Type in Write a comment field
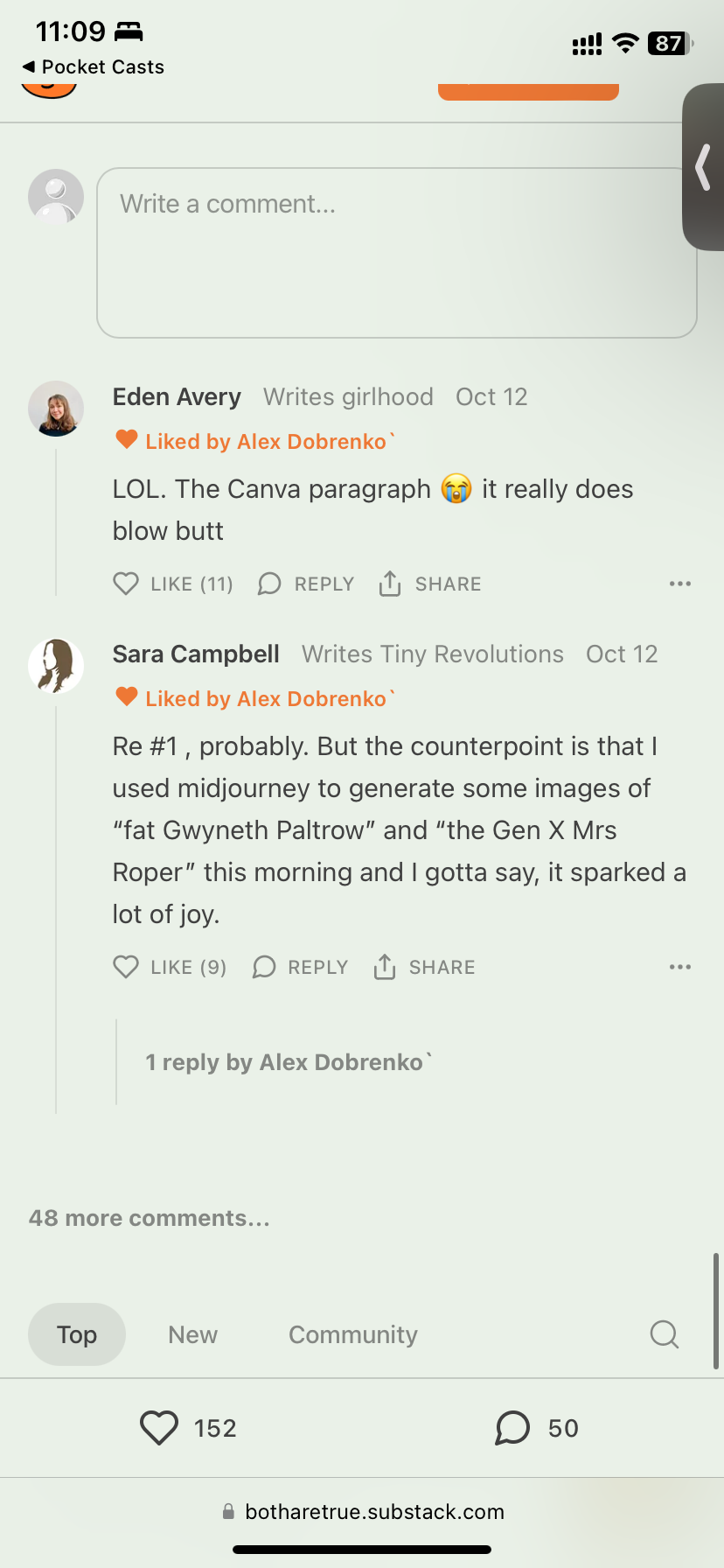The width and height of the screenshot is (724, 1568). coord(396,252)
